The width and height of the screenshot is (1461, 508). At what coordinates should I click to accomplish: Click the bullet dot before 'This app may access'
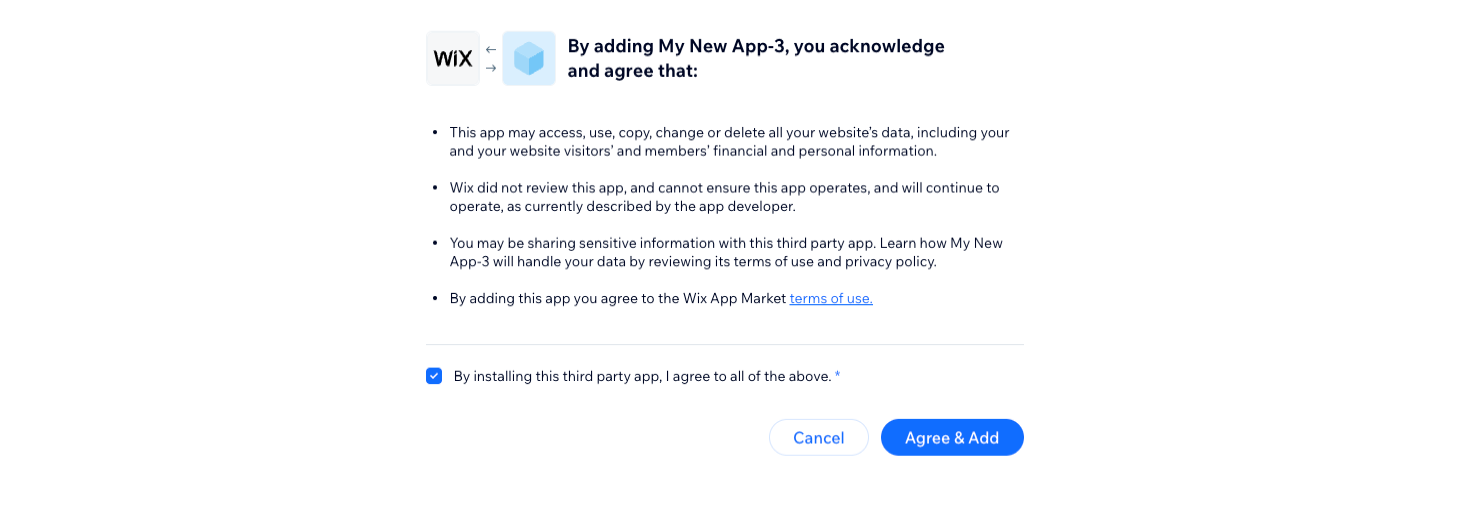435,132
